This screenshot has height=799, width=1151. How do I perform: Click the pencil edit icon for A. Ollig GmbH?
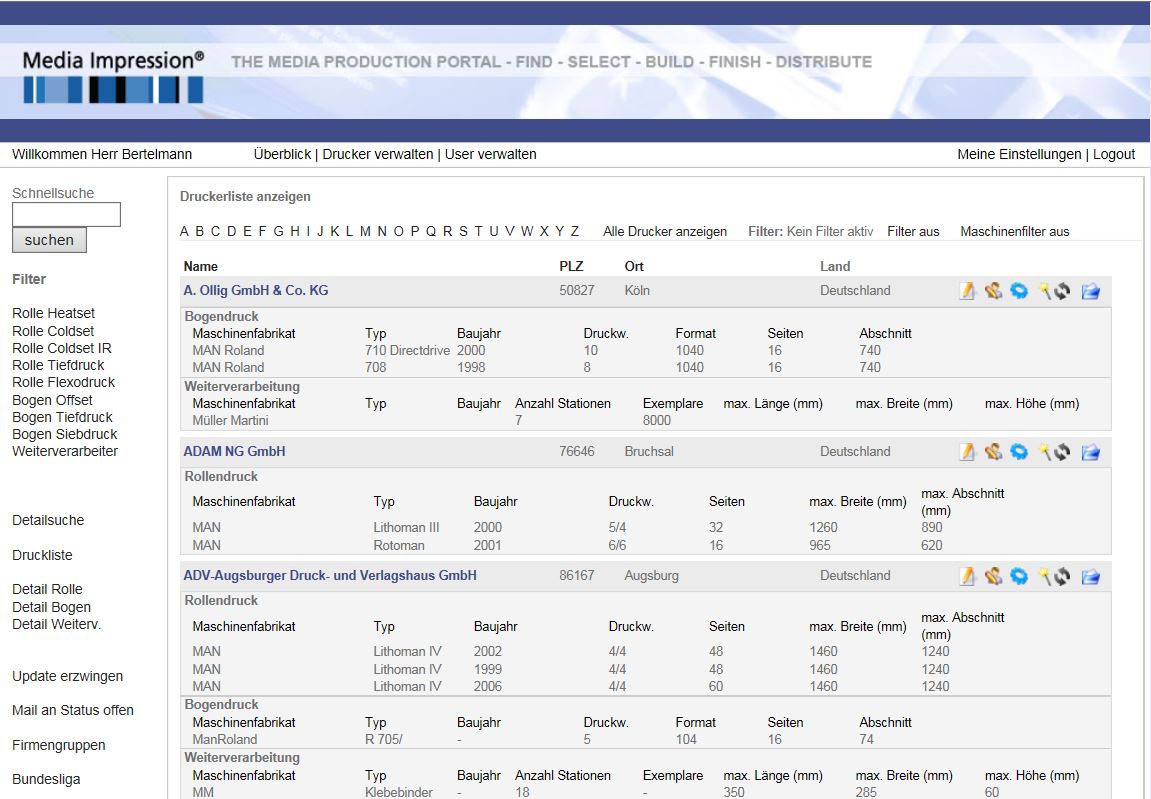coord(967,291)
